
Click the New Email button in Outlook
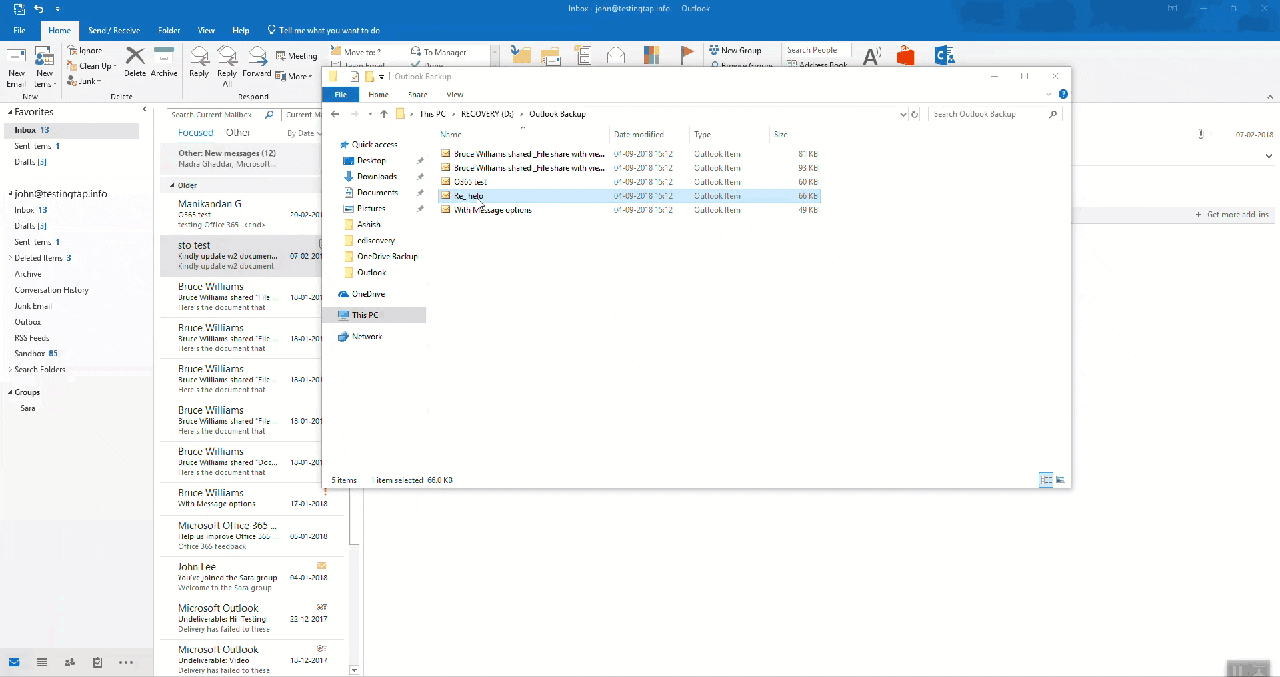pos(16,66)
